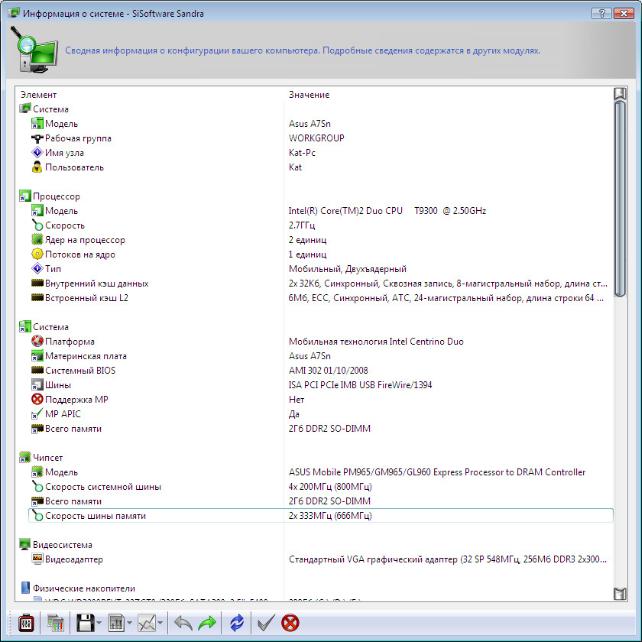Select 'Встроенный кэш L2' row
This screenshot has width=642, height=642.
pos(321,298)
